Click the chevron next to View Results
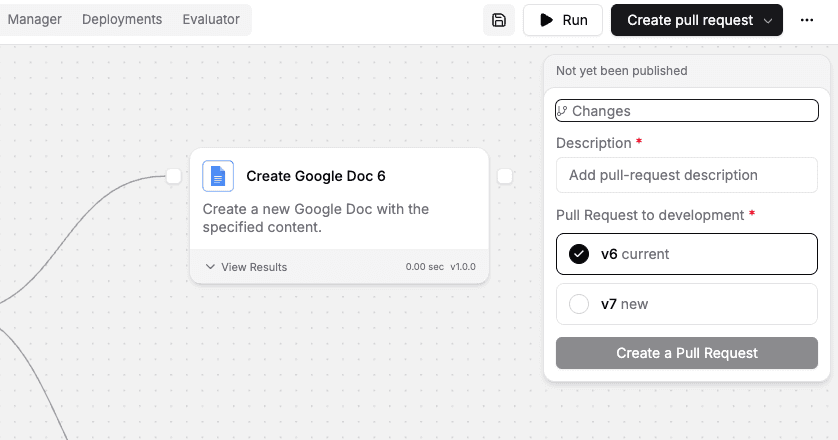This screenshot has width=838, height=440. [211, 267]
